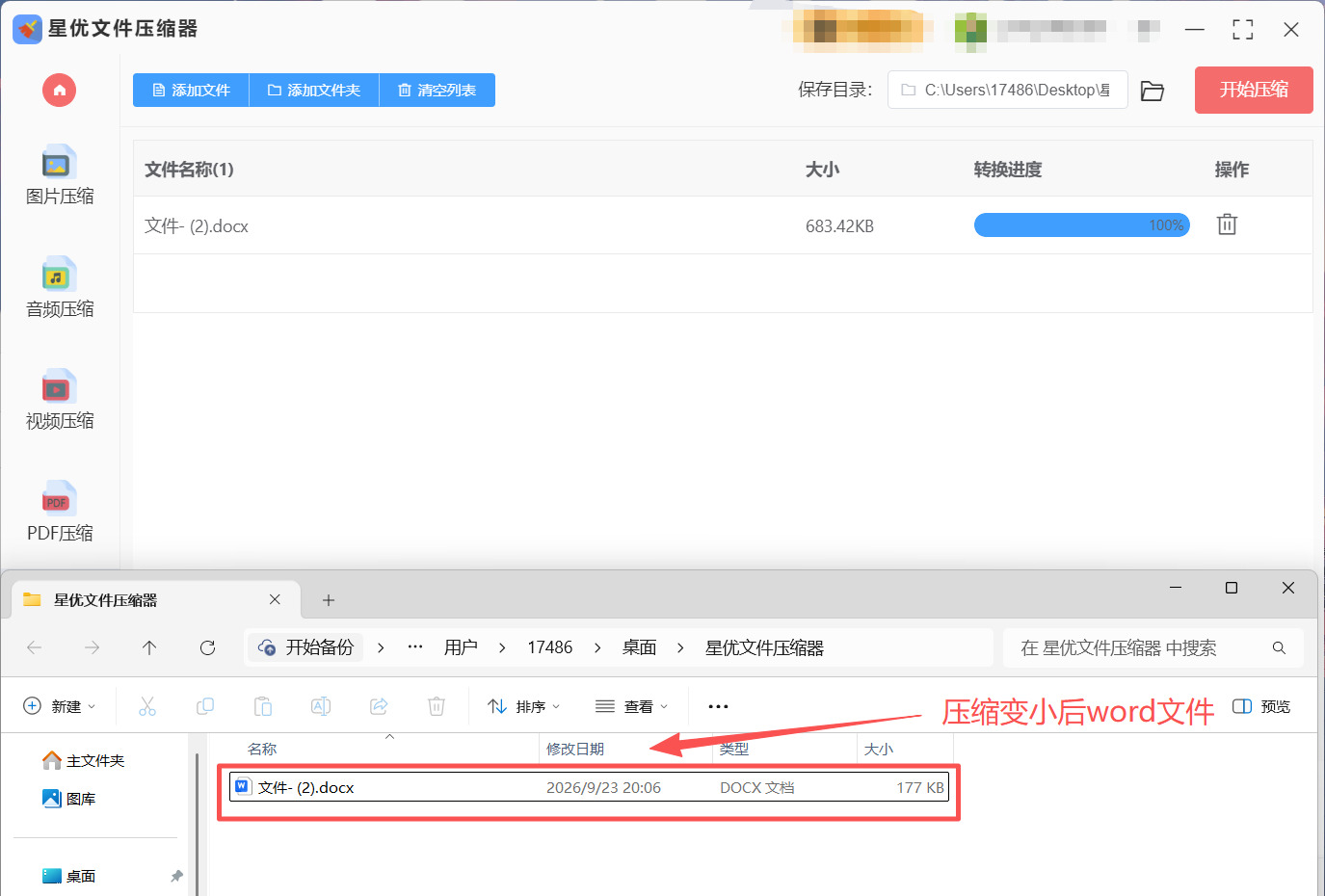Go up one folder level
Image resolution: width=1325 pixels, height=896 pixels.
[x=149, y=647]
